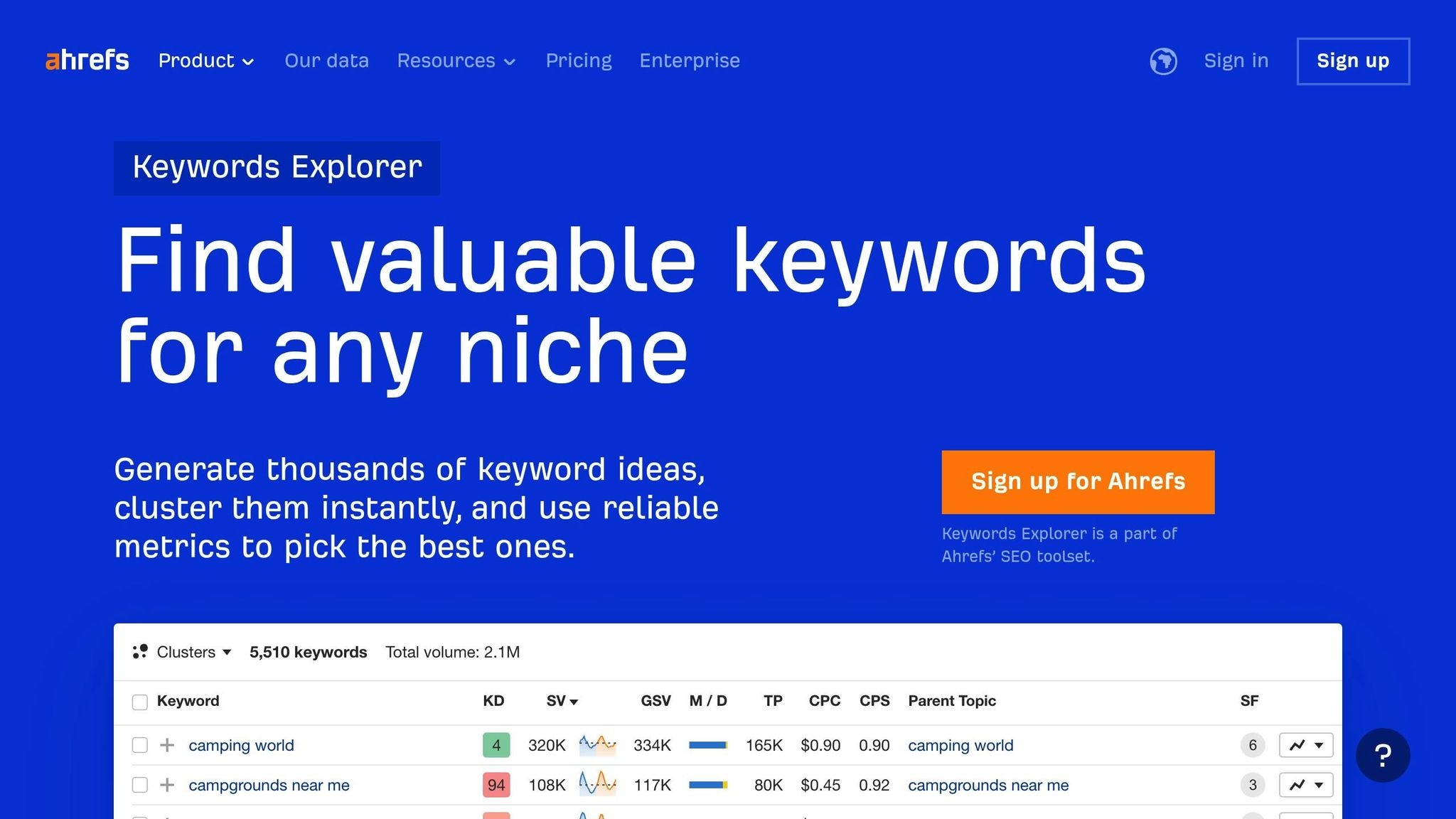Expand the Resources menu
The width and height of the screenshot is (1456, 819).
456,61
